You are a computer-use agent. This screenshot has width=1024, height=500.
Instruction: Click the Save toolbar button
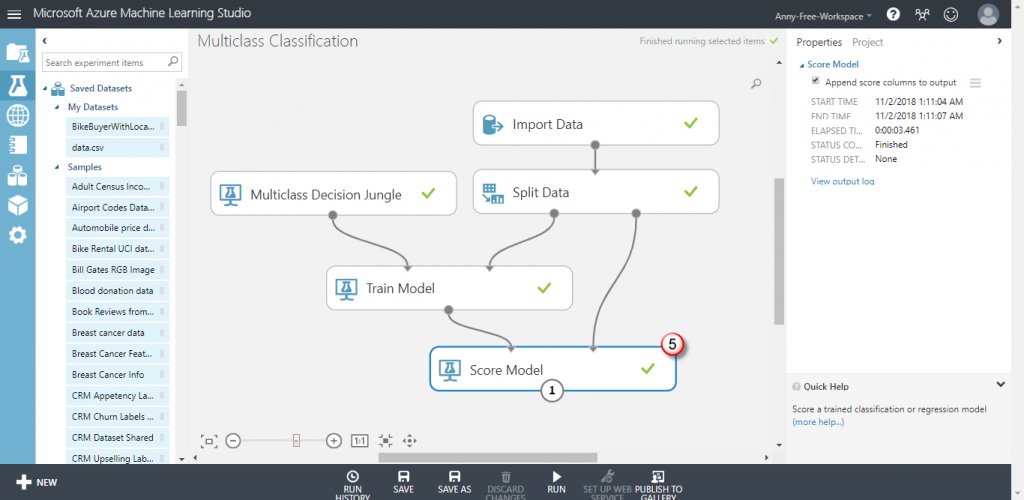point(404,483)
